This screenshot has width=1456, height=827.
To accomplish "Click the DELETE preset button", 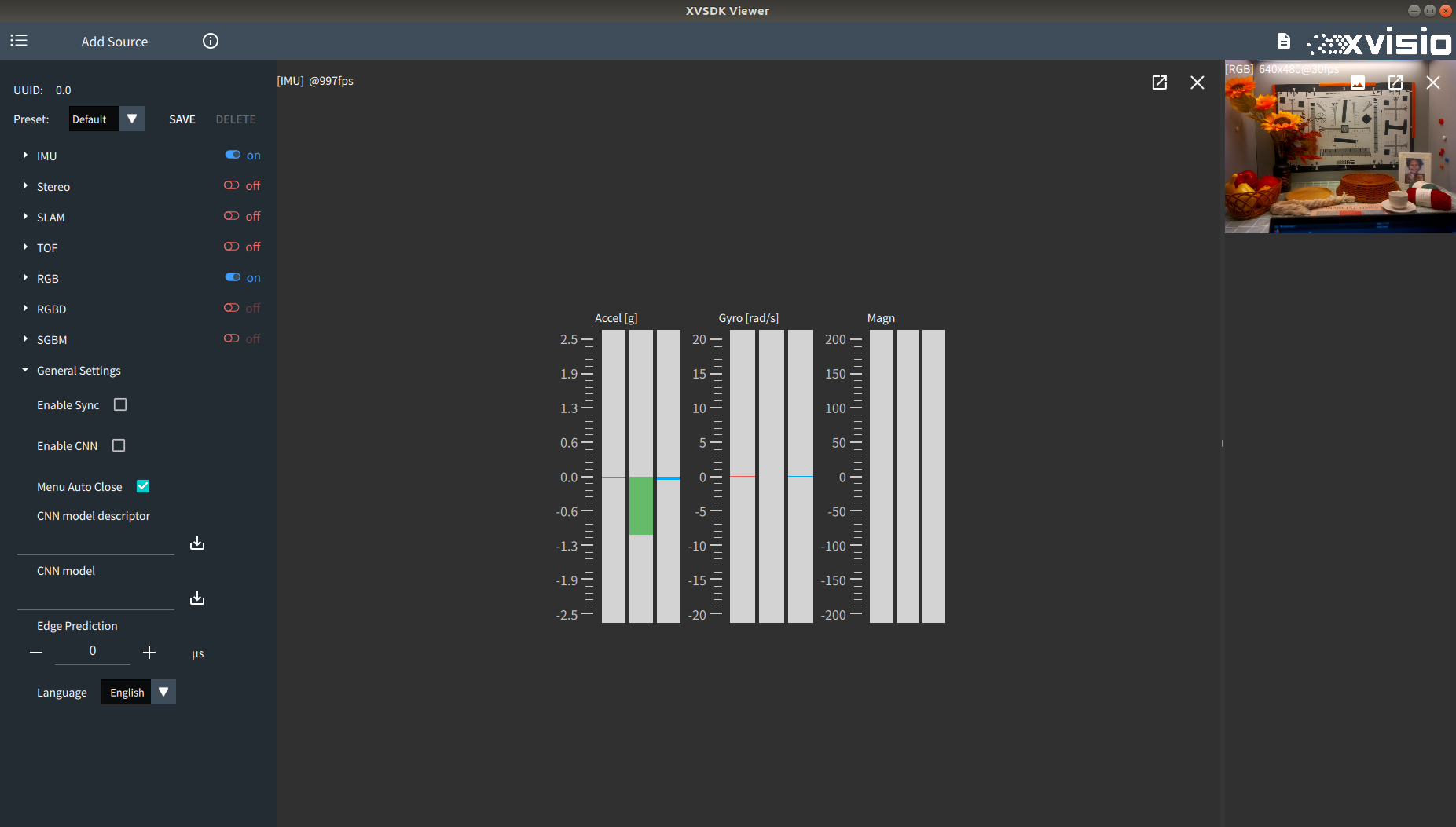I will pyautogui.click(x=236, y=119).
